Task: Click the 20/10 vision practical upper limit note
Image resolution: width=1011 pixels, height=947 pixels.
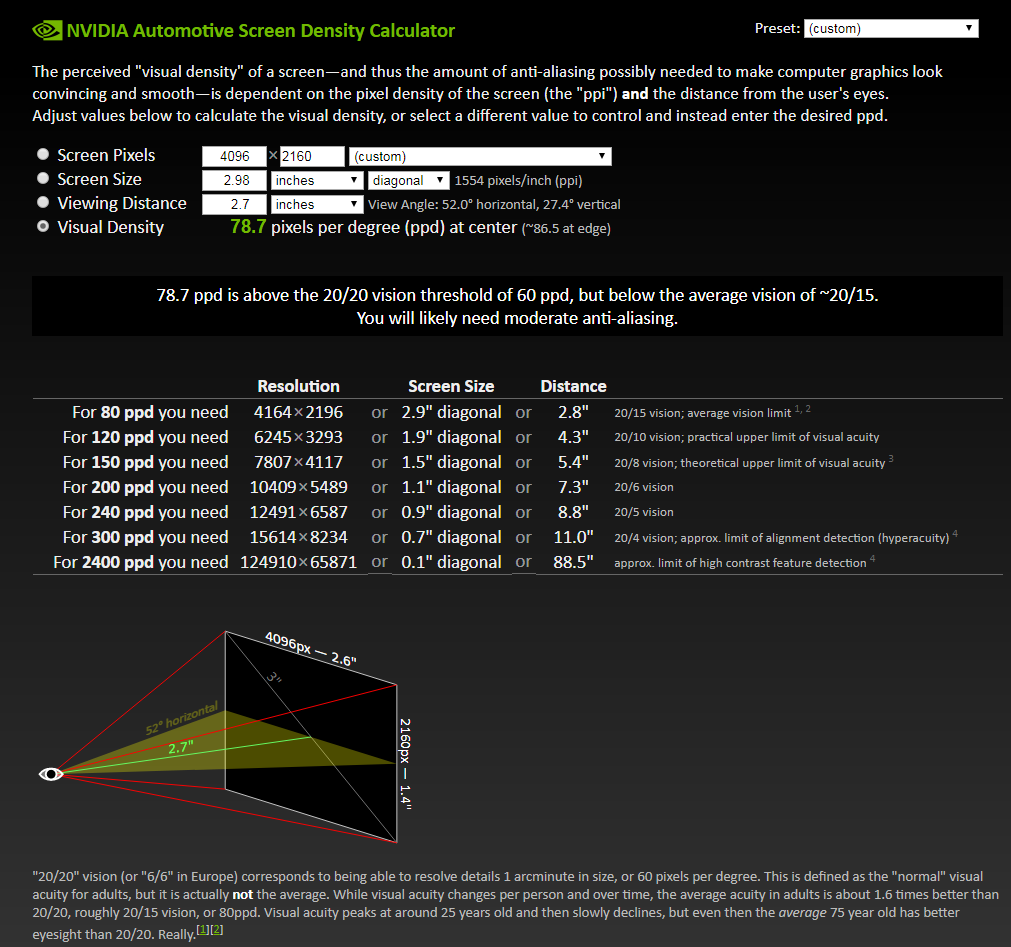Action: 747,437
